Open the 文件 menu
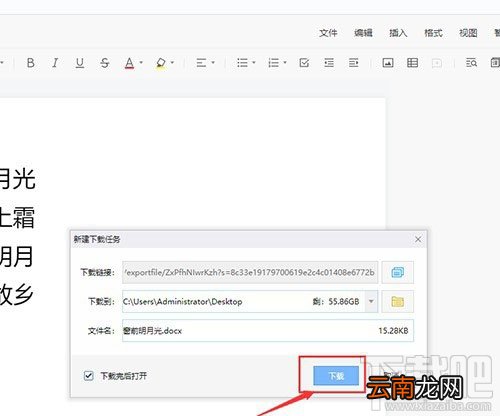500x416 pixels. [328, 33]
